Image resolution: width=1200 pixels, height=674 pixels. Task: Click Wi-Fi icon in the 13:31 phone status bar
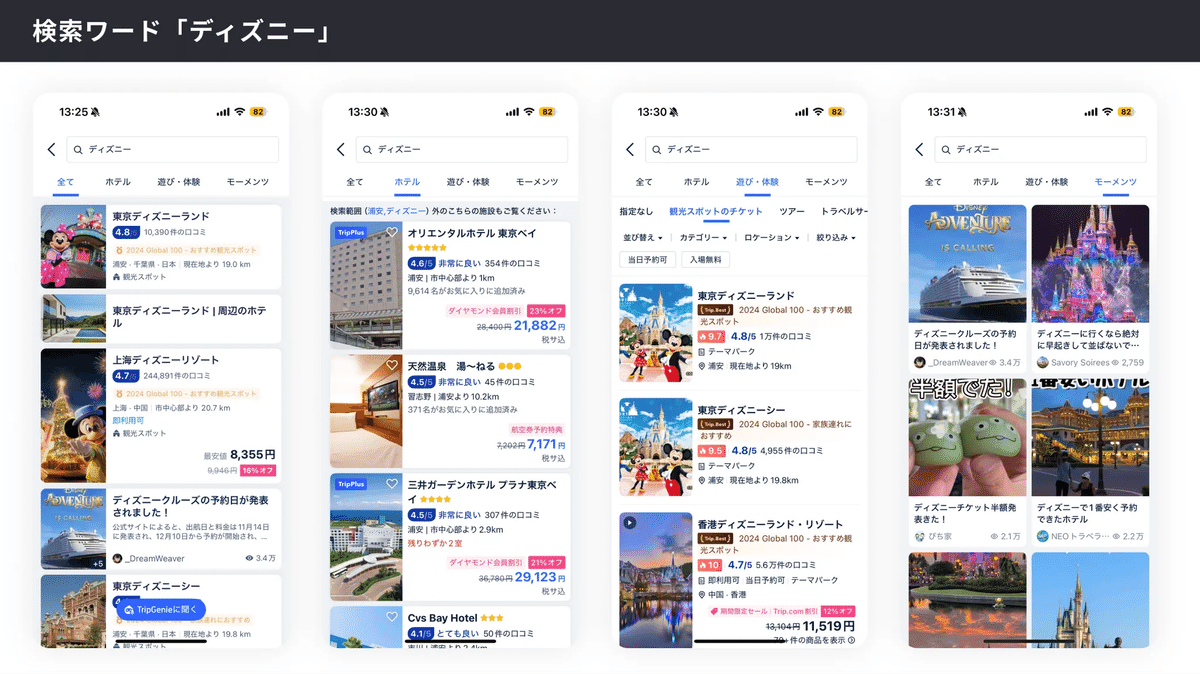pyautogui.click(x=1107, y=112)
